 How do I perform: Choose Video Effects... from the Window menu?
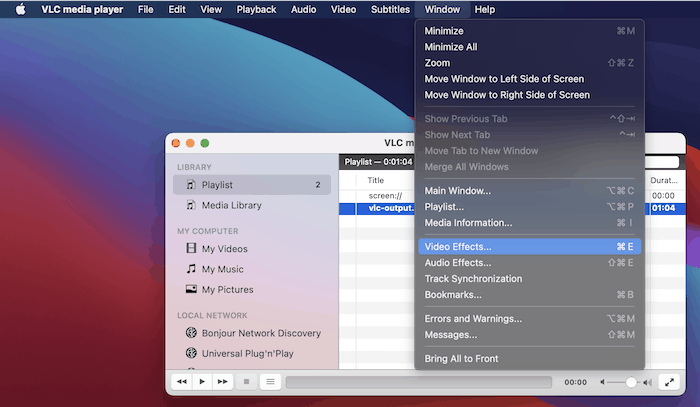[x=458, y=246]
